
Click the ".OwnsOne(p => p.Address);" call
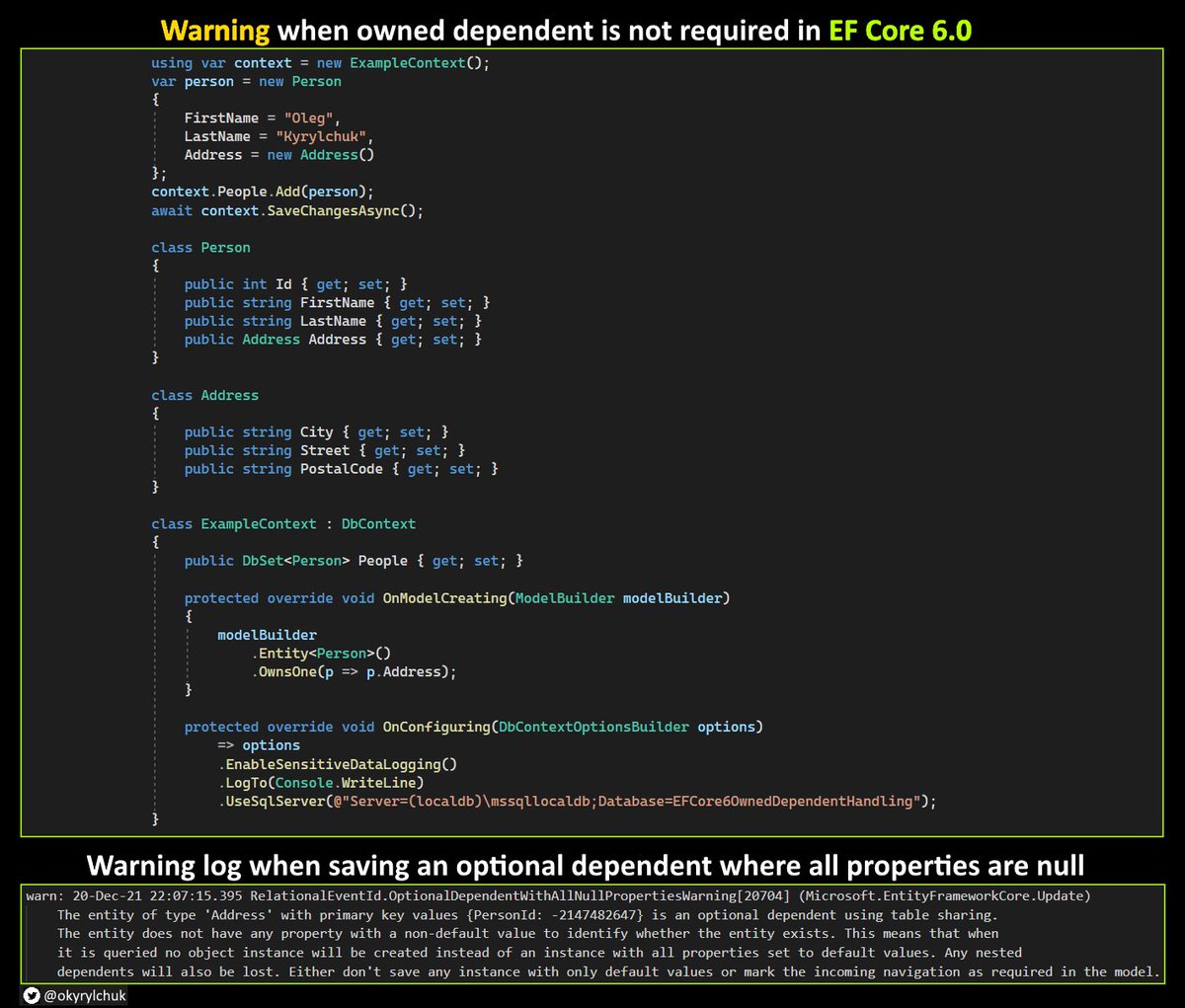point(354,672)
